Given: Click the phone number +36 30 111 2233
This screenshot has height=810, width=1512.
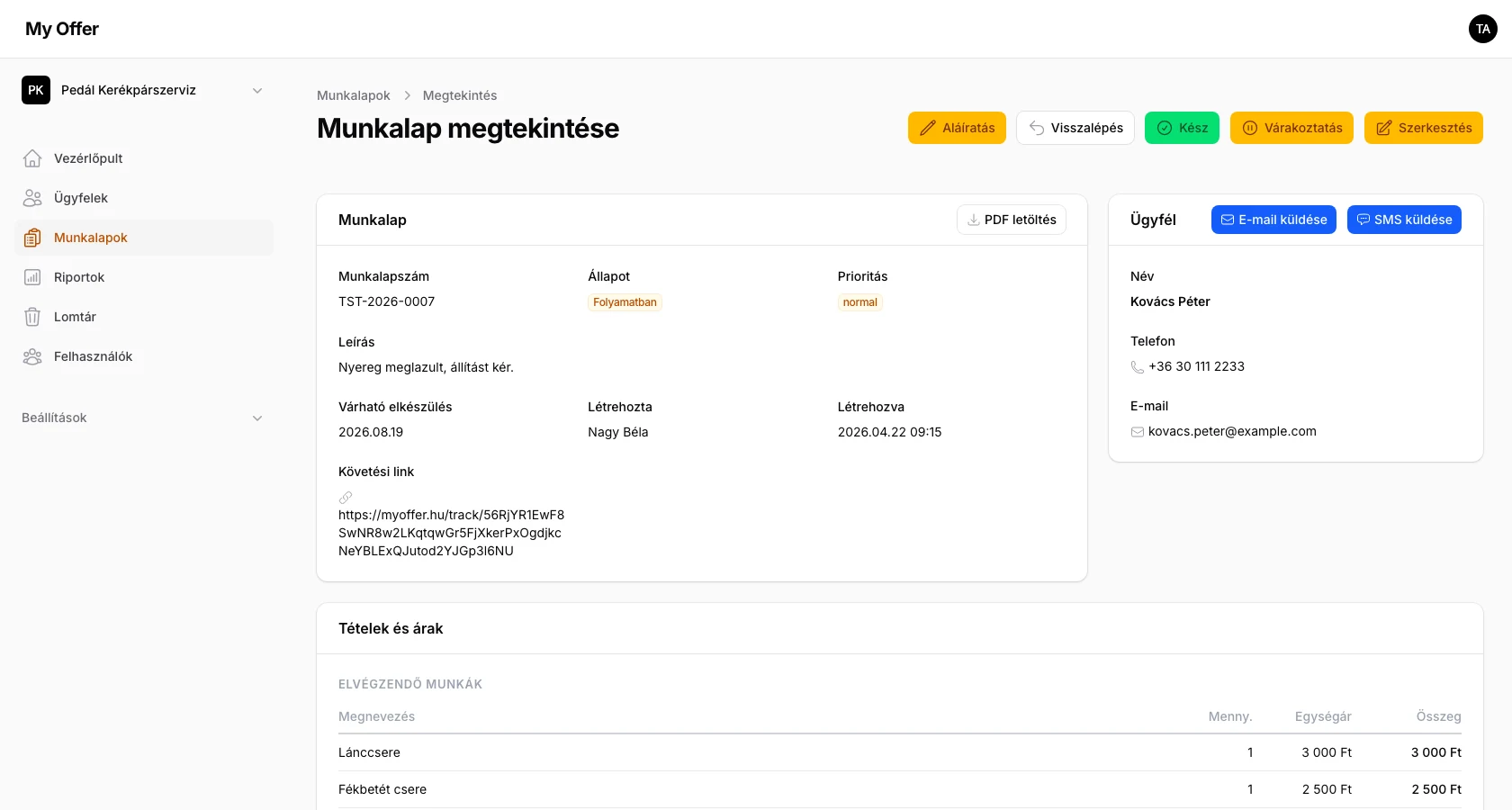Looking at the screenshot, I should coord(1196,366).
